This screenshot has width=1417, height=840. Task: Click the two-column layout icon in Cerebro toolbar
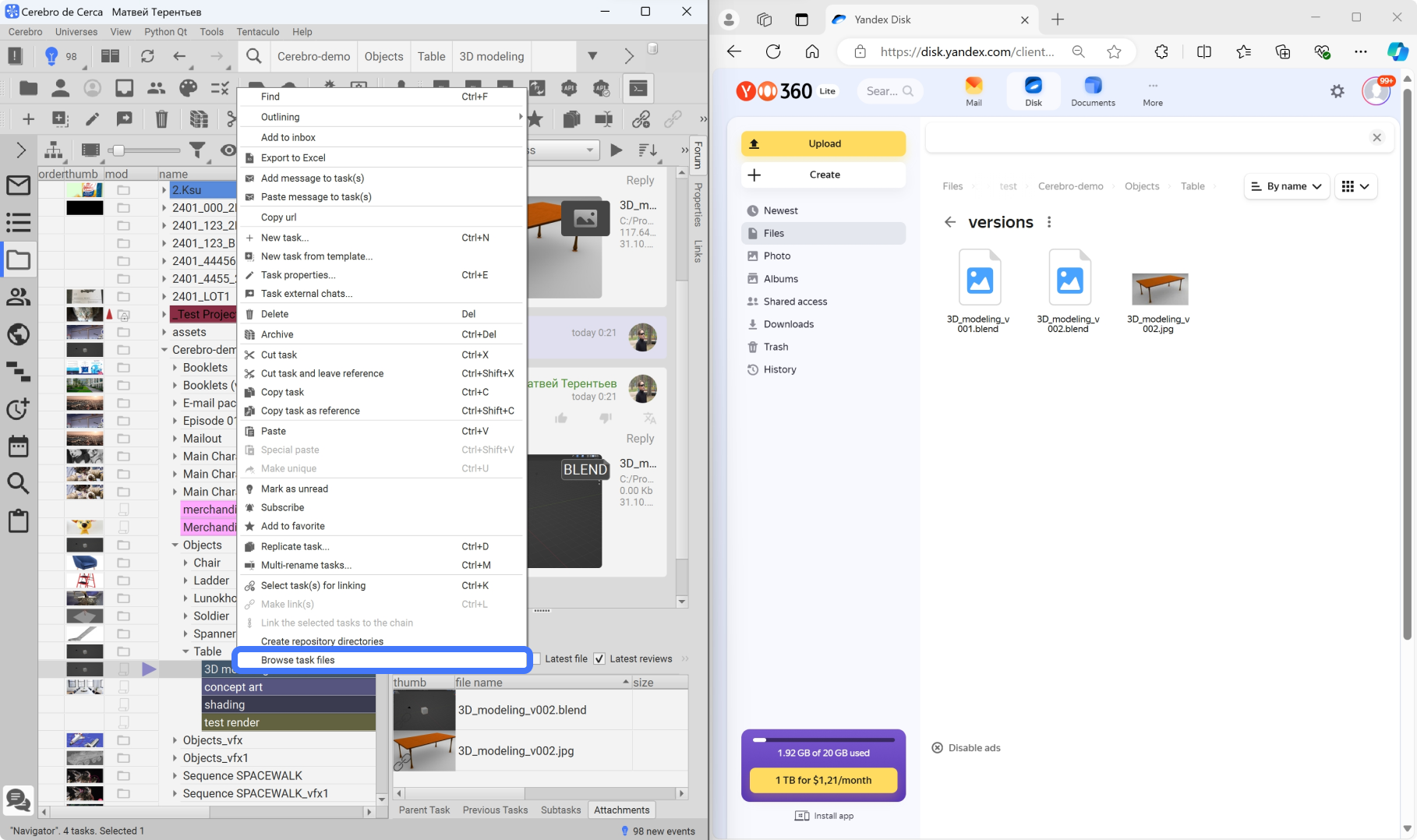click(x=111, y=56)
